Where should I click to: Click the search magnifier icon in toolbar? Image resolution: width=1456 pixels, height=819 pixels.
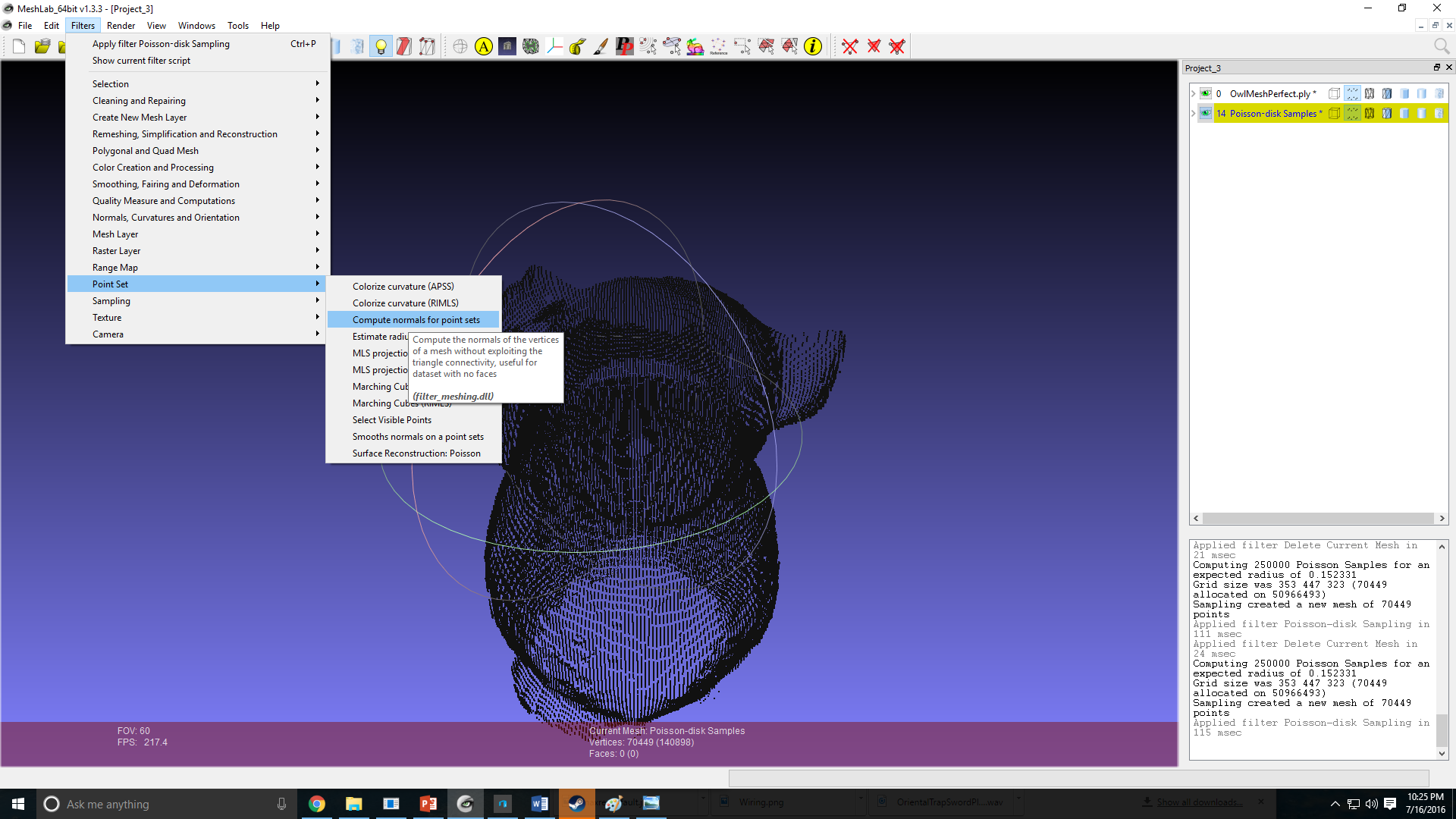click(1442, 47)
